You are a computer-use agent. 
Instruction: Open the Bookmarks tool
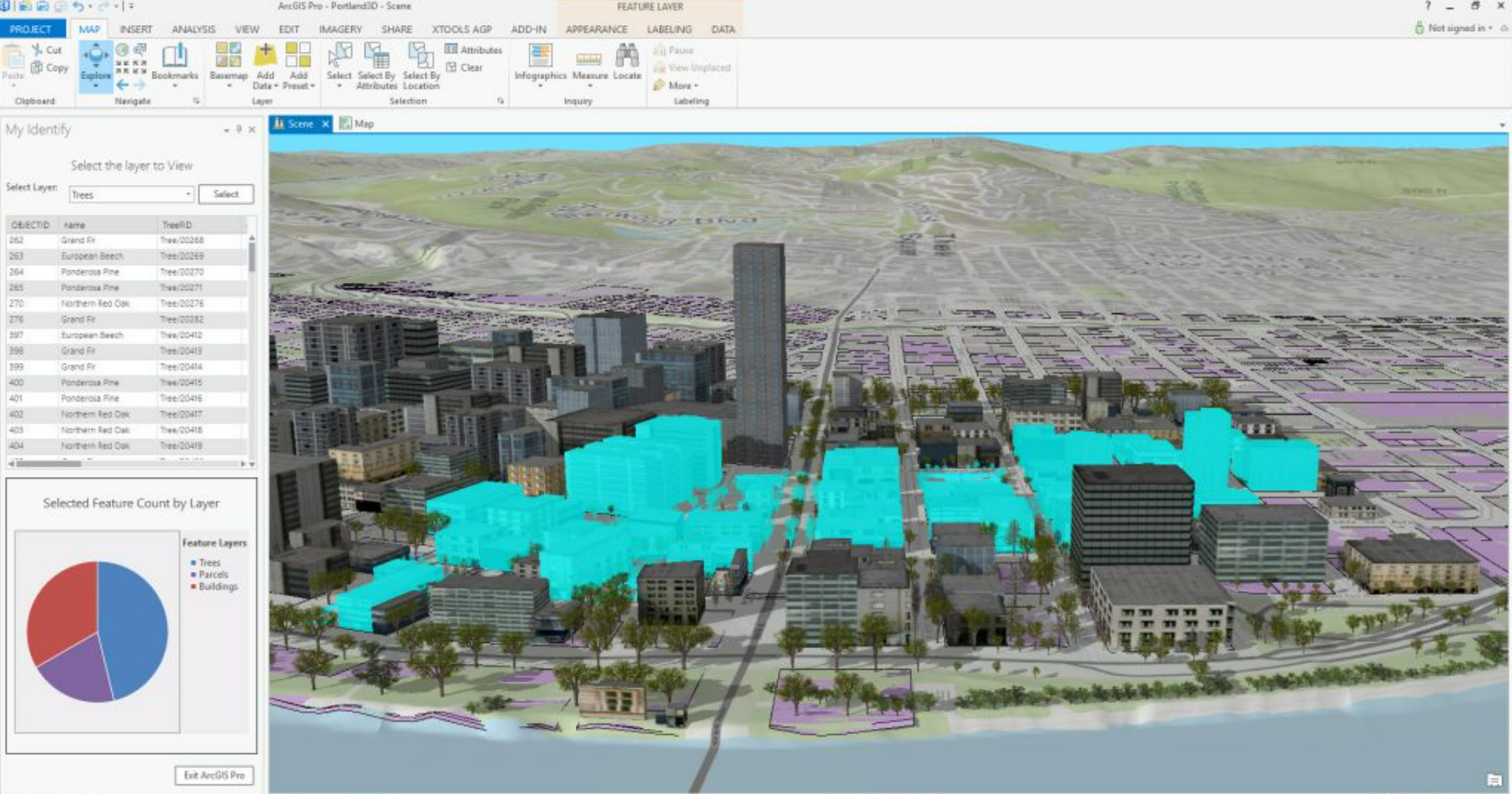[x=174, y=63]
